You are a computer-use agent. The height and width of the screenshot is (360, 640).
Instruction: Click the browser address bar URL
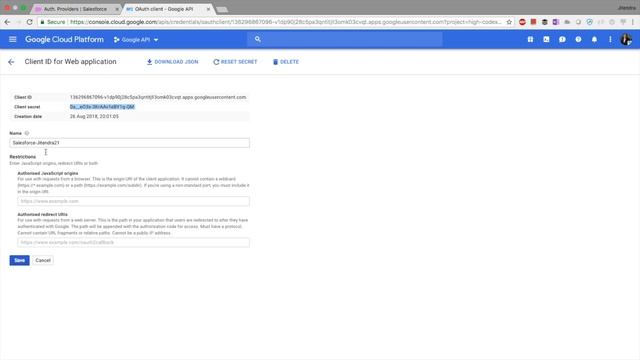(286, 22)
